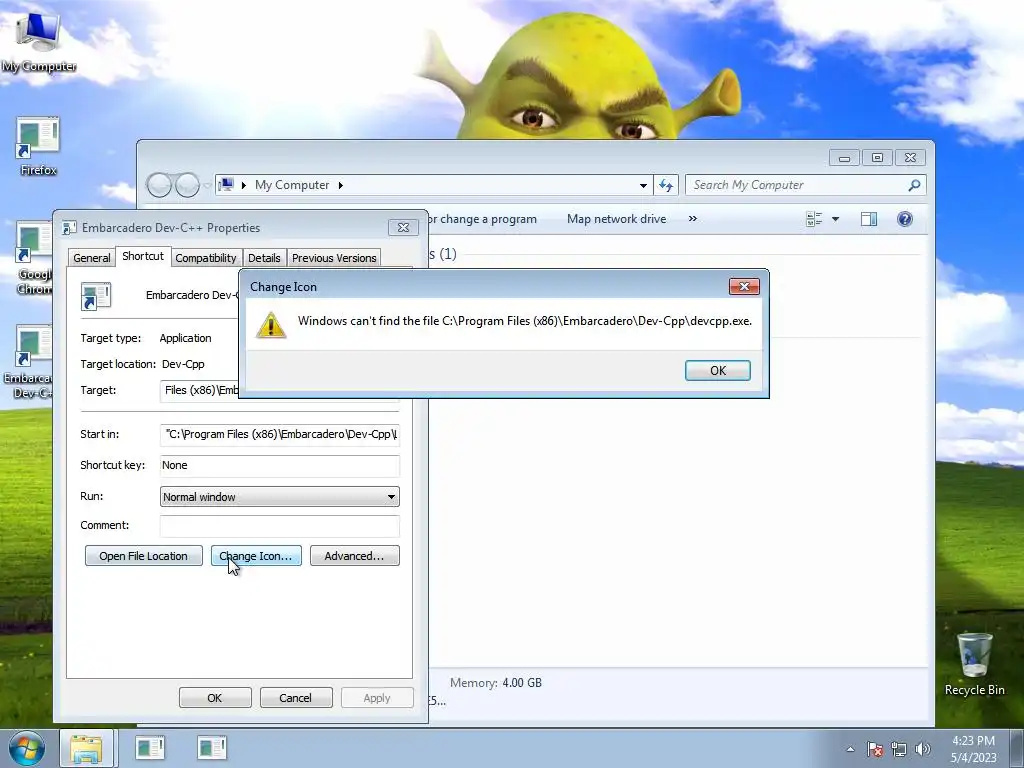Select the second taskbar program icon
1024x768 pixels.
[x=150, y=748]
